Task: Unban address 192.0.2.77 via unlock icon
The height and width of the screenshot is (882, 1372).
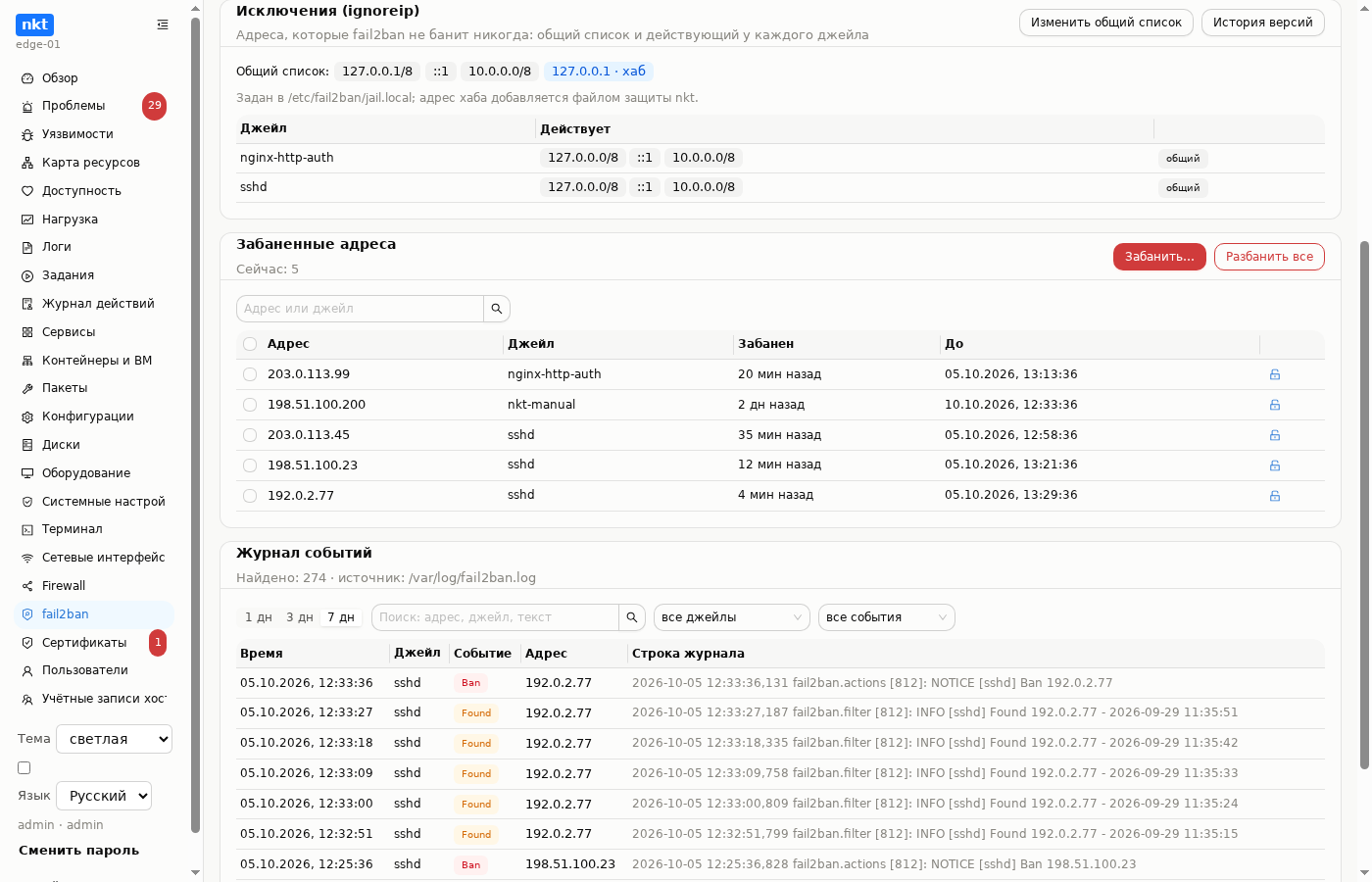Action: pyautogui.click(x=1275, y=496)
